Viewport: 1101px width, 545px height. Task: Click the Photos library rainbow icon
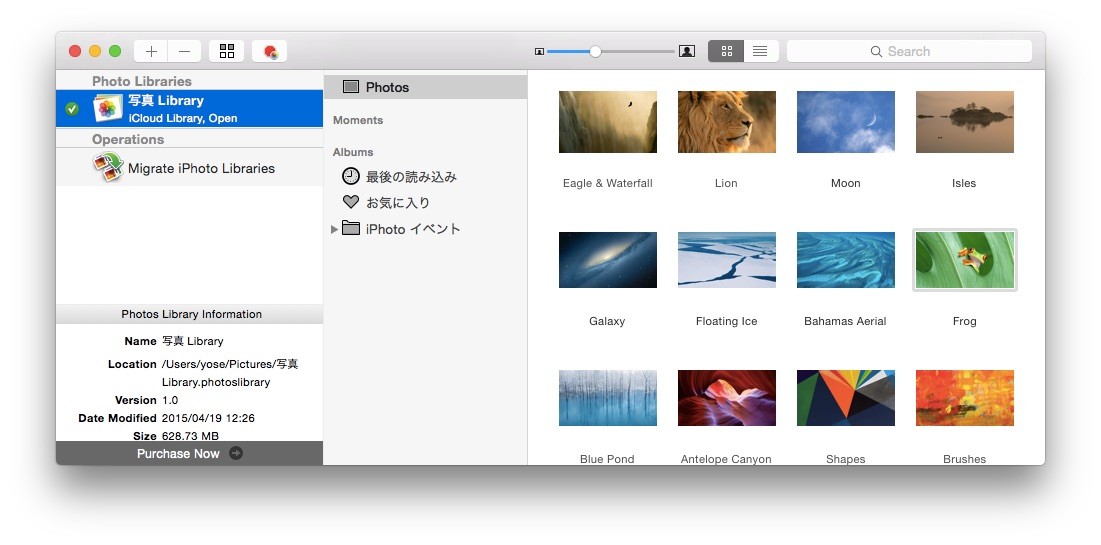[107, 108]
